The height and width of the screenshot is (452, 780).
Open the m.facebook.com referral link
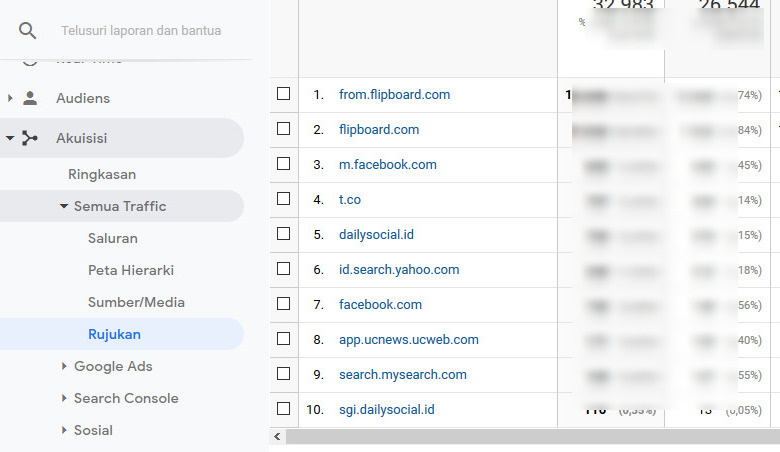point(388,165)
